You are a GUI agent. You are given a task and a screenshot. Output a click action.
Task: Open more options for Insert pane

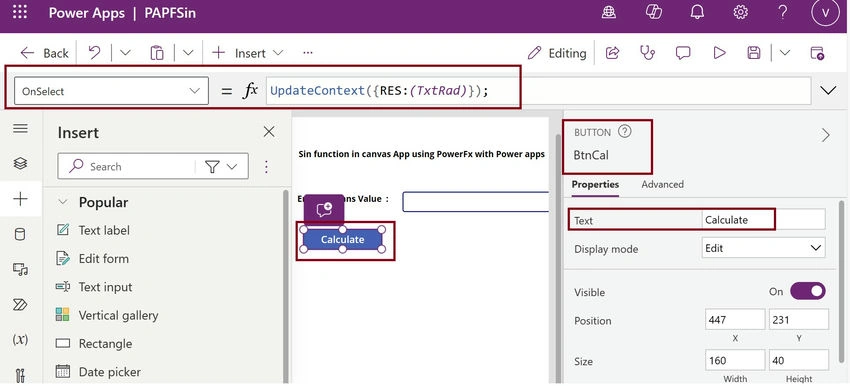[266, 166]
